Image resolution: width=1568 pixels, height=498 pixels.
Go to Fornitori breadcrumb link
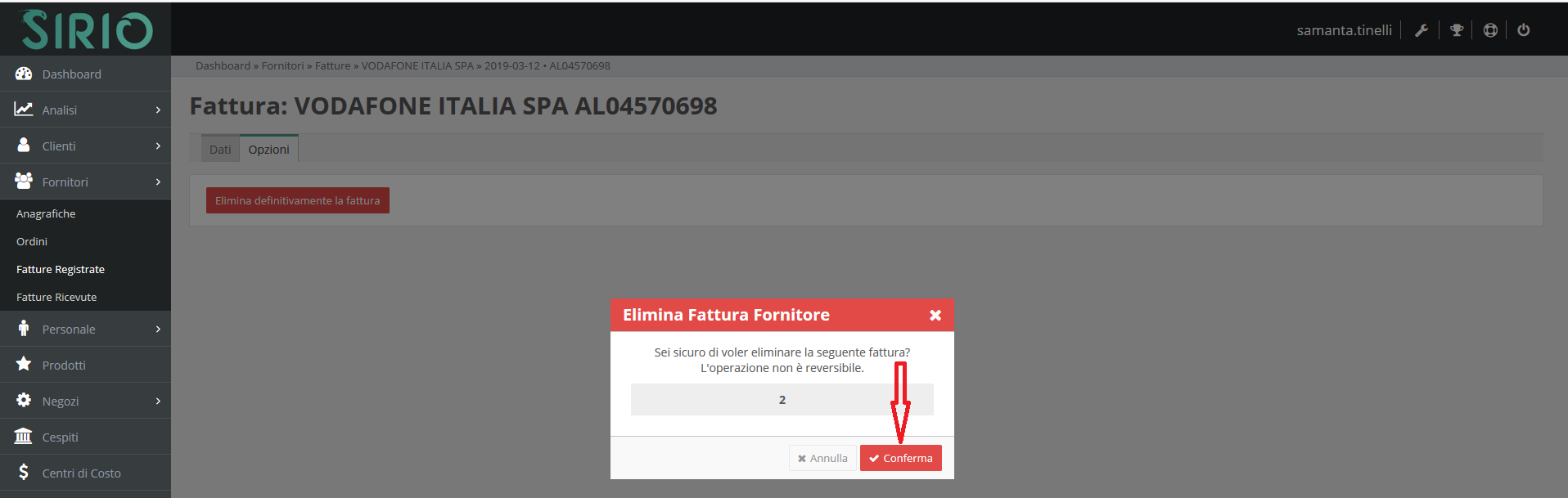[282, 65]
